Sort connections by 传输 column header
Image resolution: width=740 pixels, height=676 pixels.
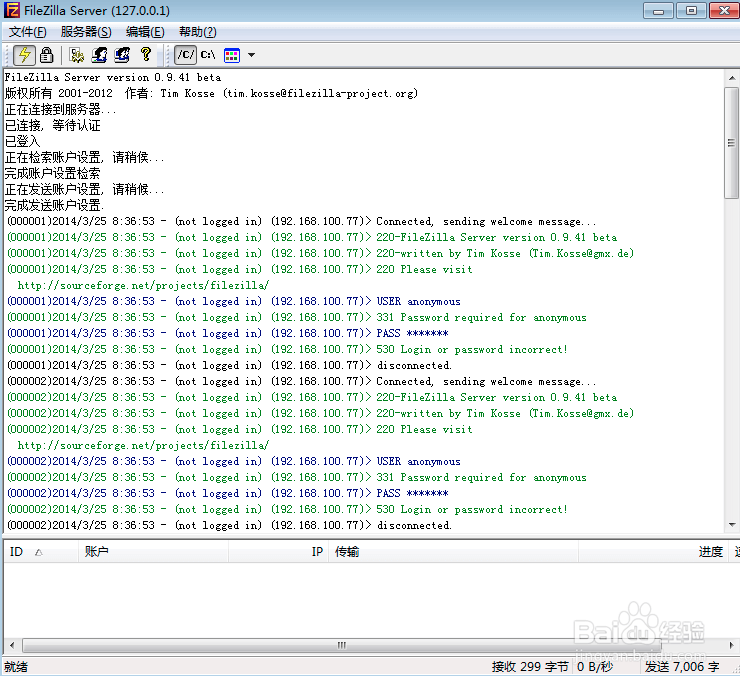(x=453, y=552)
